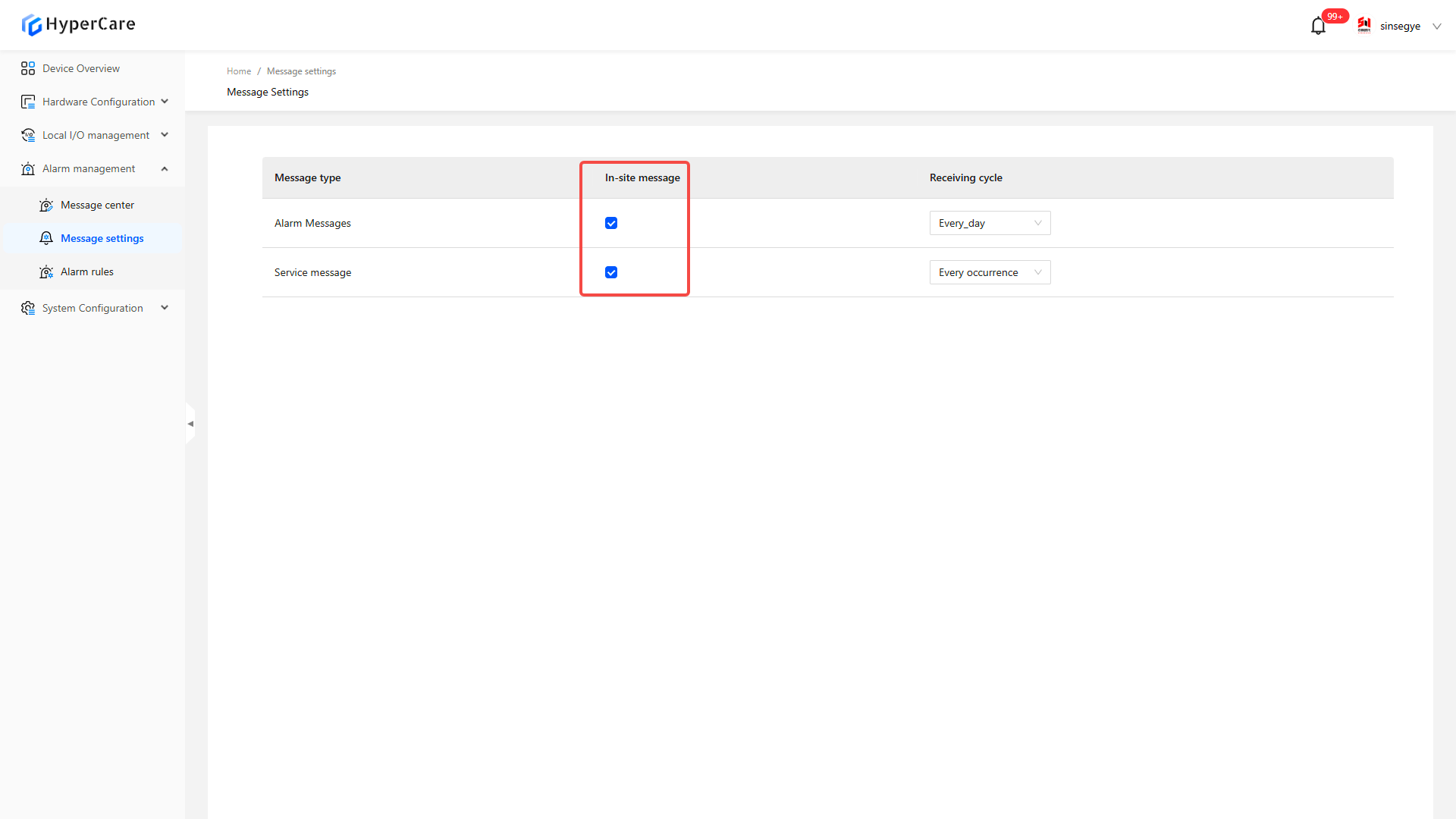
Task: Uncheck the Service message in-site checkbox
Action: (611, 272)
